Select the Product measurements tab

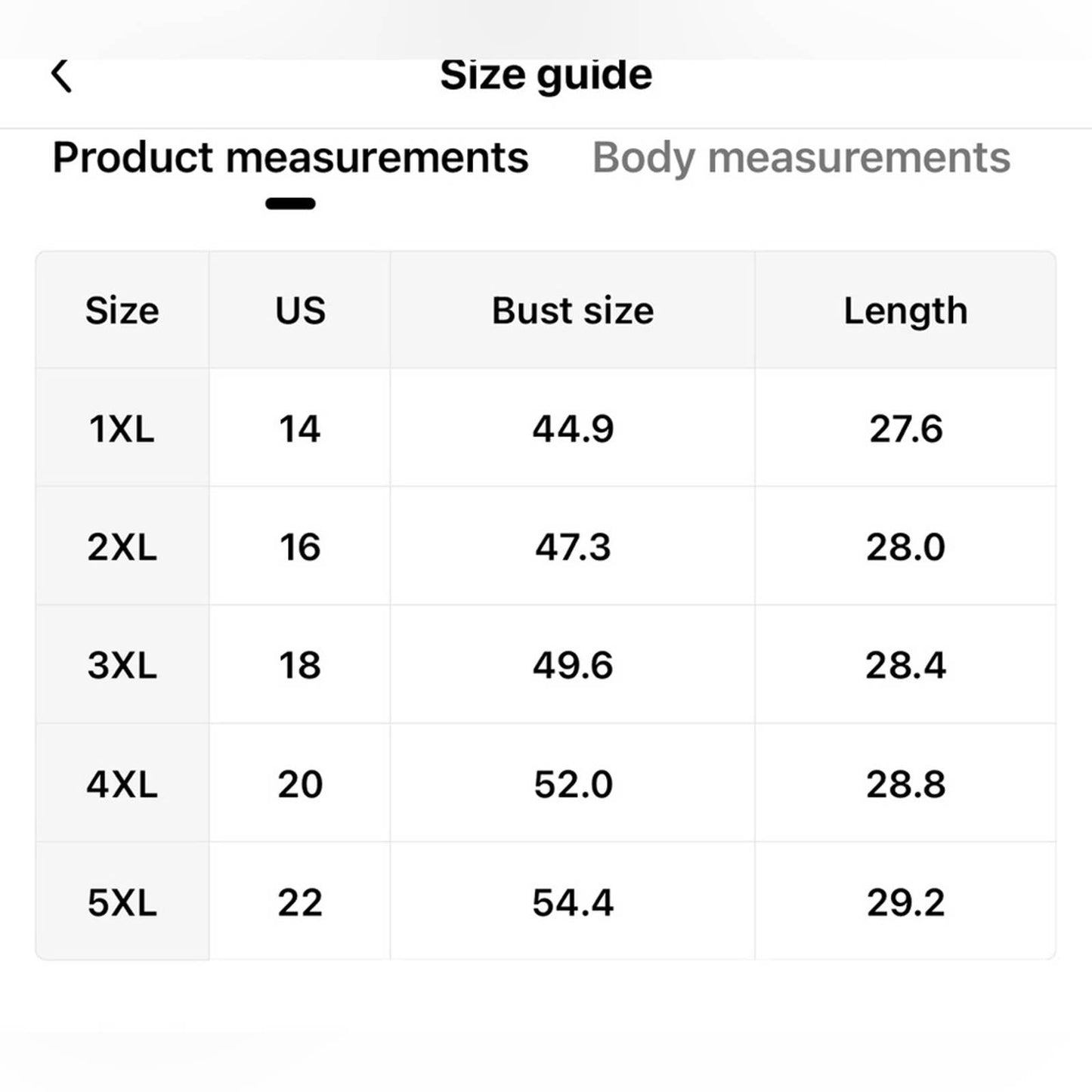(290, 158)
